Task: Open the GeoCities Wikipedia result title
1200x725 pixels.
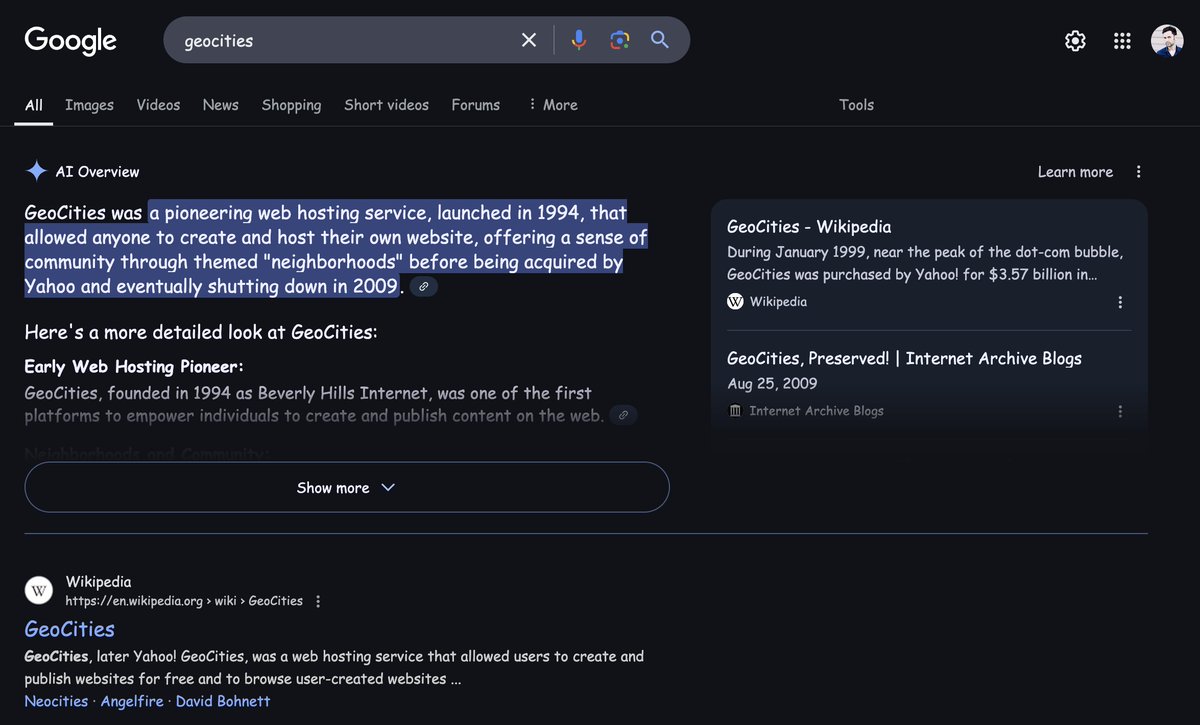Action: coord(69,629)
